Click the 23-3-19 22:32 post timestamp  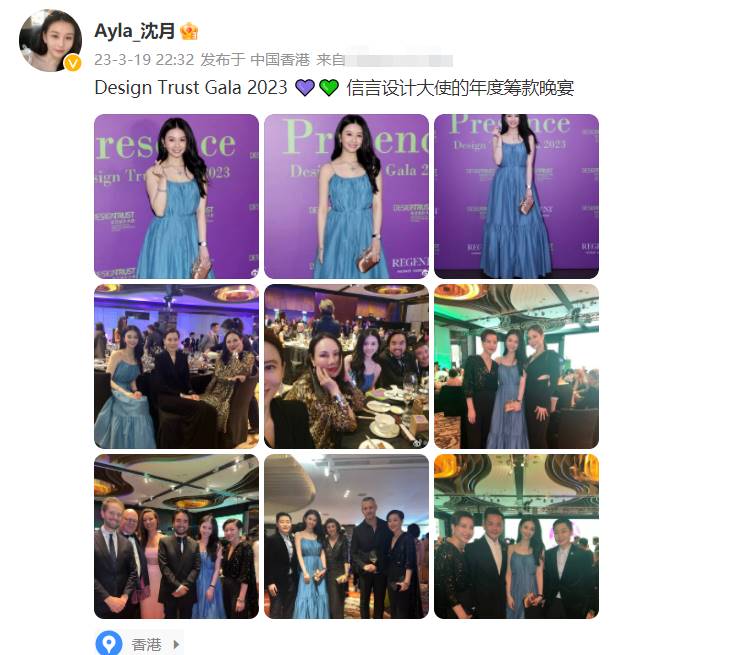click(x=144, y=60)
